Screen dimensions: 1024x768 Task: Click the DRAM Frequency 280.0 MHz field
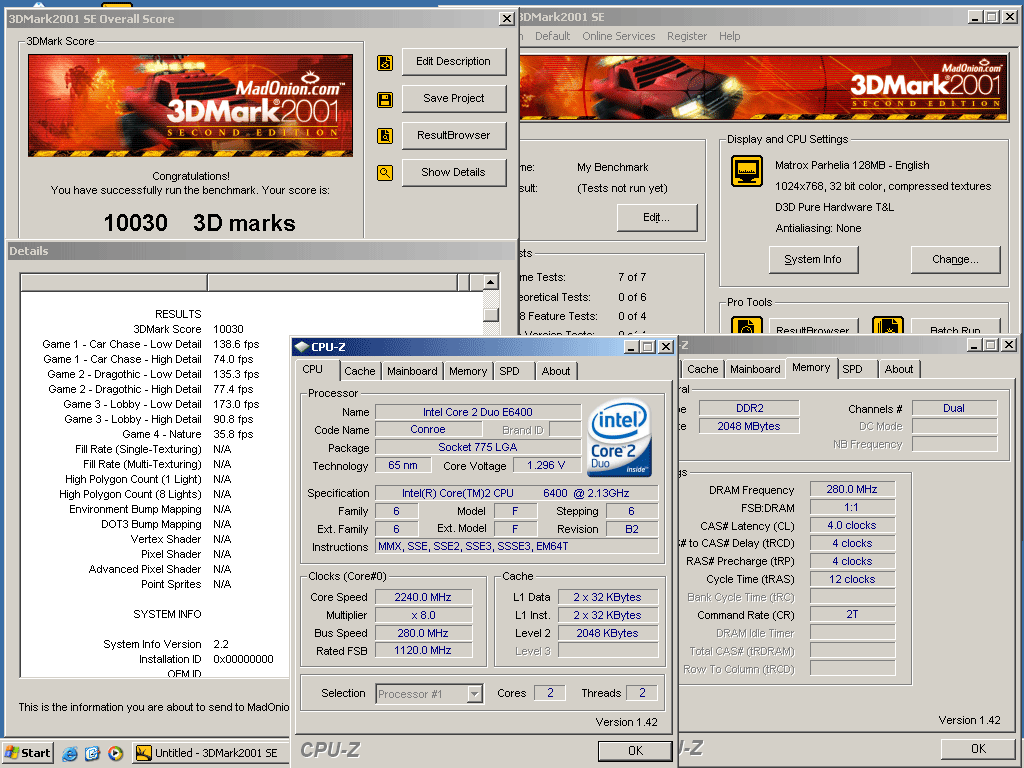[x=852, y=489]
